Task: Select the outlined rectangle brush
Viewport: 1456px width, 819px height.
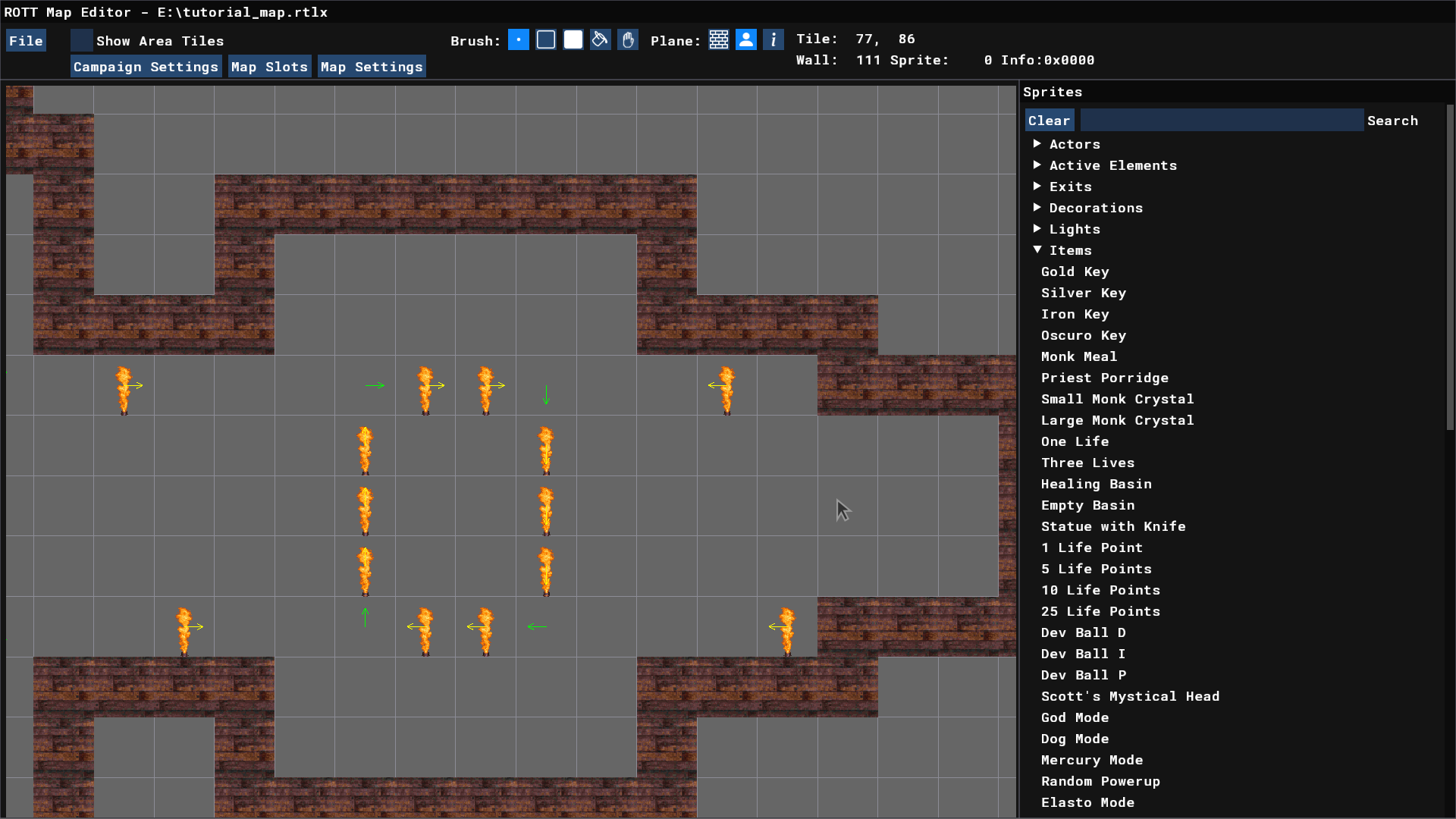Action: click(546, 39)
